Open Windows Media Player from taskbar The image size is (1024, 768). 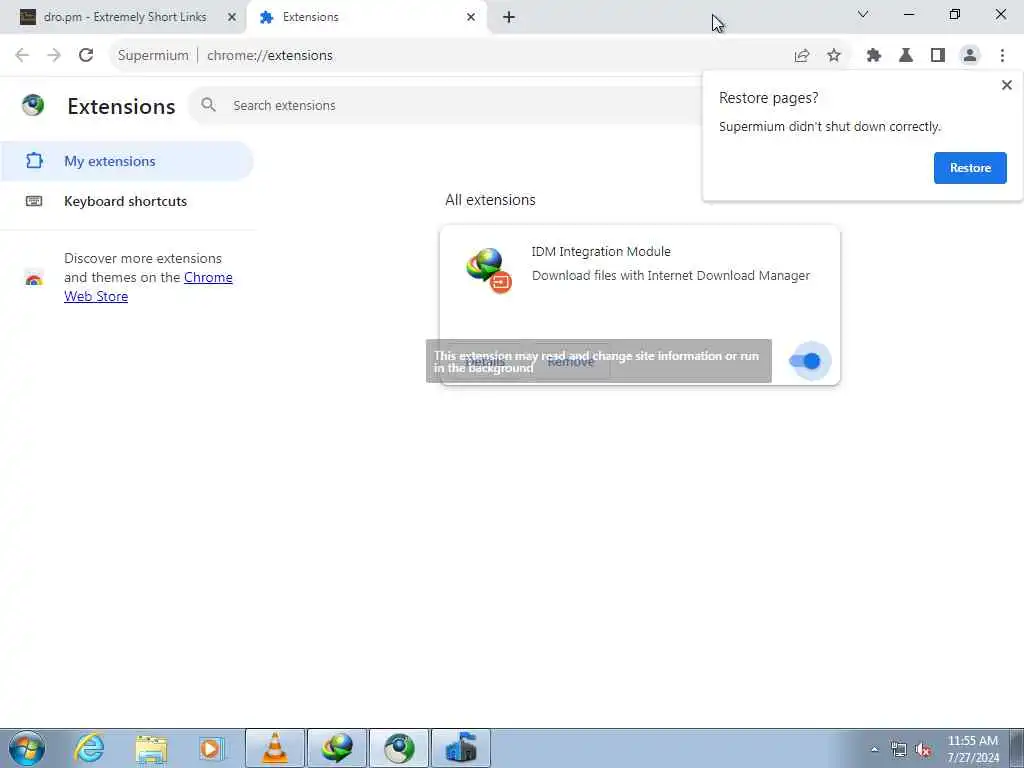(212, 748)
